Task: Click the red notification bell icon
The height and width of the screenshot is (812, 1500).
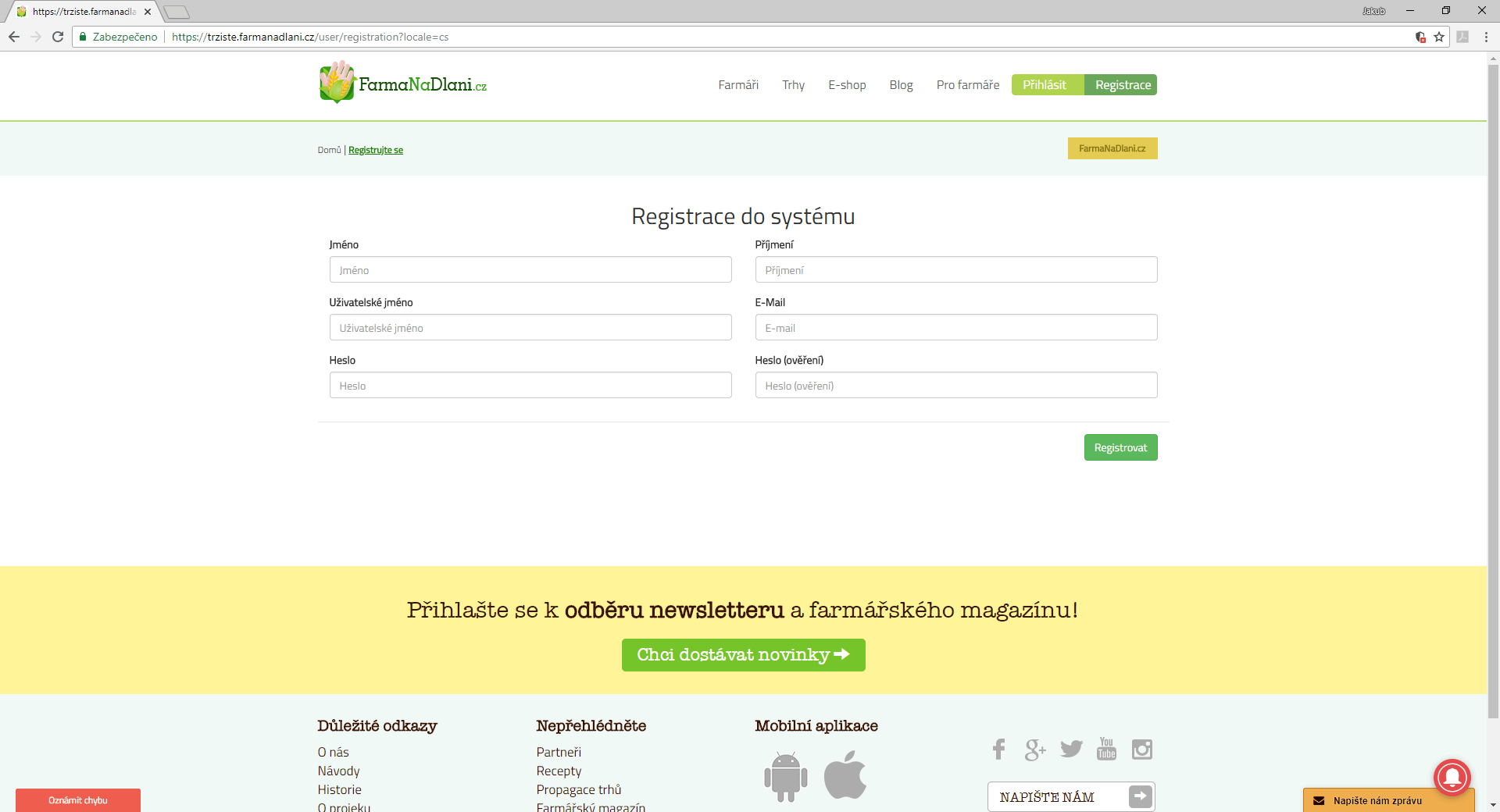Action: [x=1452, y=777]
